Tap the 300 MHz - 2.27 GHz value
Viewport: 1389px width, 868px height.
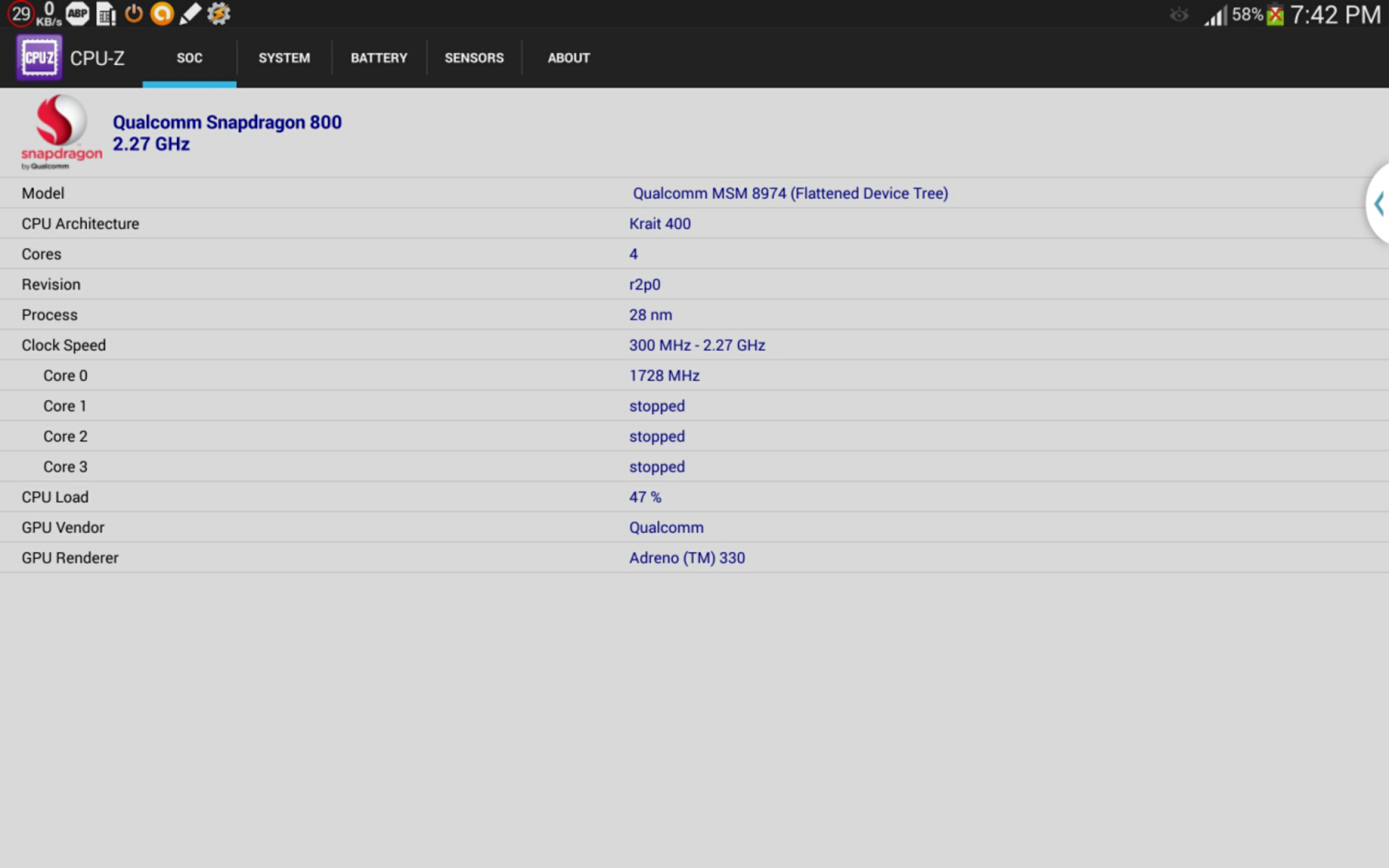coord(697,345)
